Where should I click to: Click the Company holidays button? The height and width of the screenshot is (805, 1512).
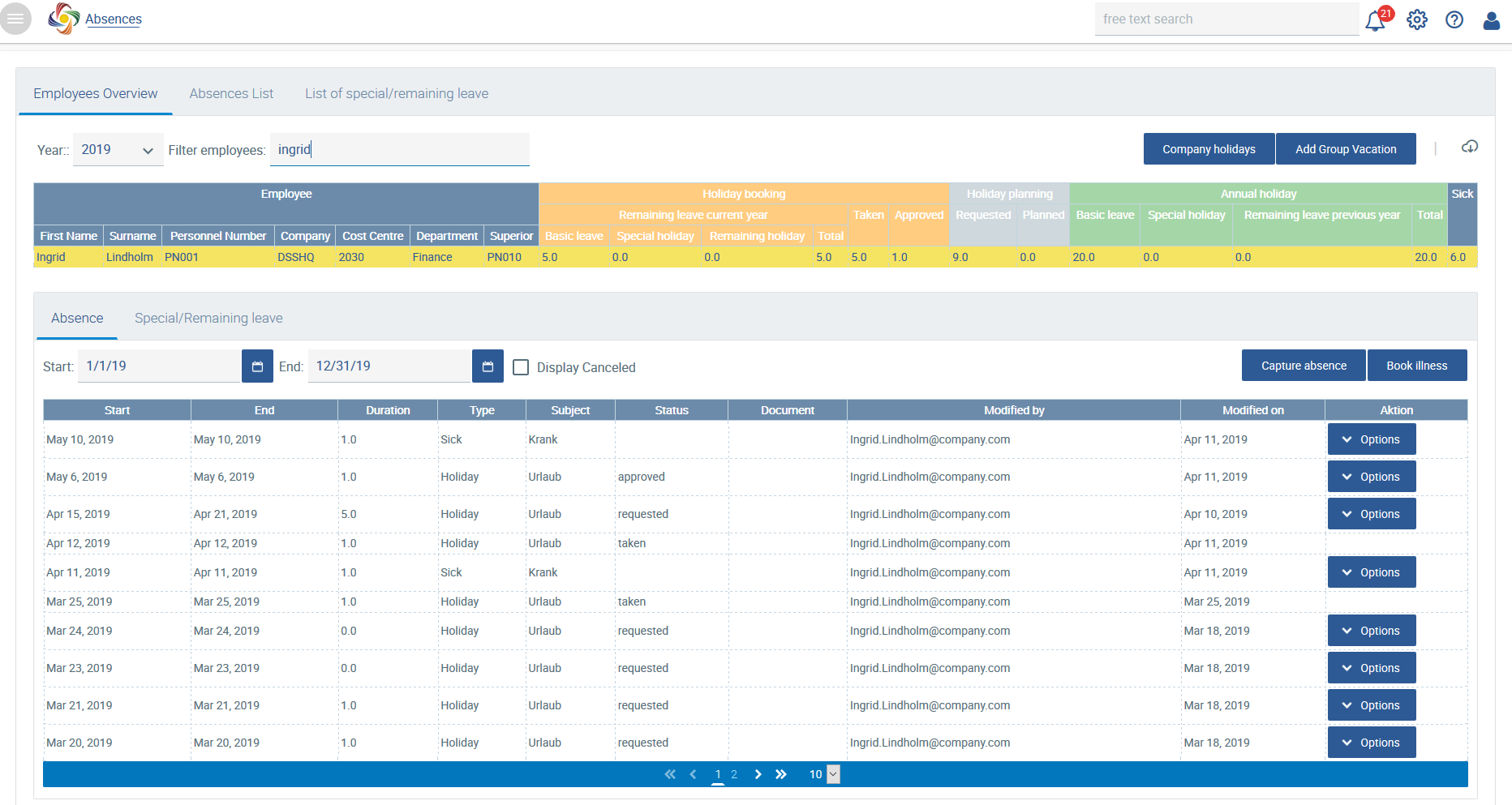[1209, 149]
